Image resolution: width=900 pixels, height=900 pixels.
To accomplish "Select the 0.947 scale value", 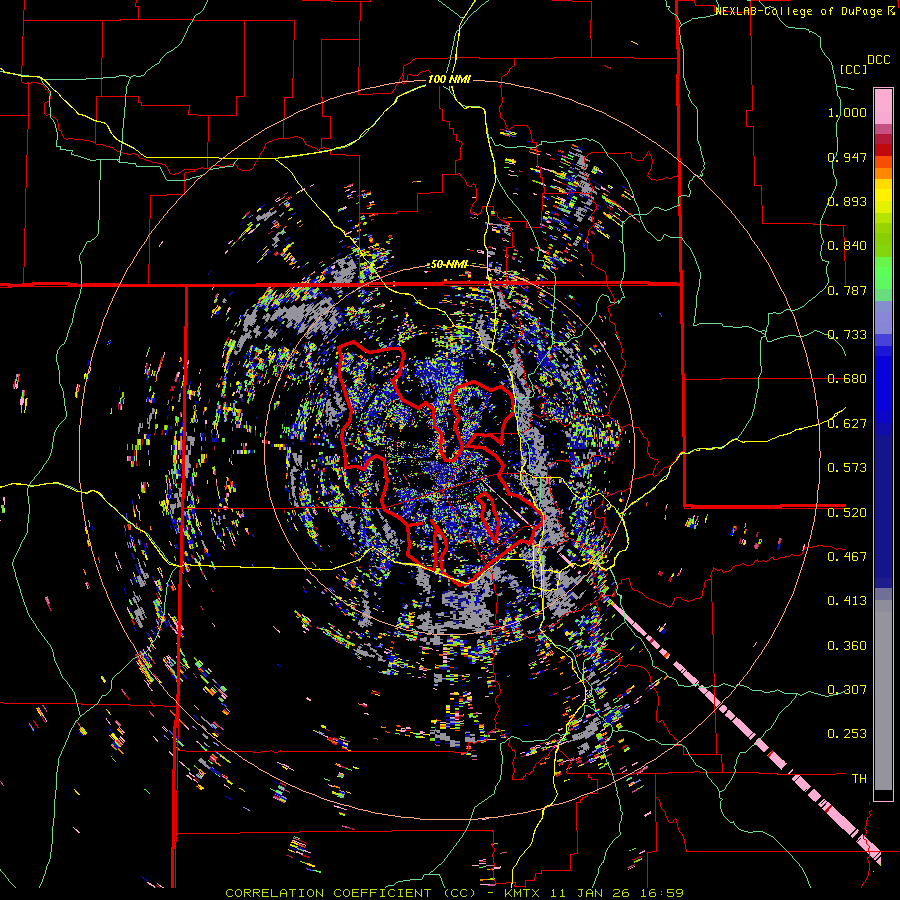I will pyautogui.click(x=847, y=157).
